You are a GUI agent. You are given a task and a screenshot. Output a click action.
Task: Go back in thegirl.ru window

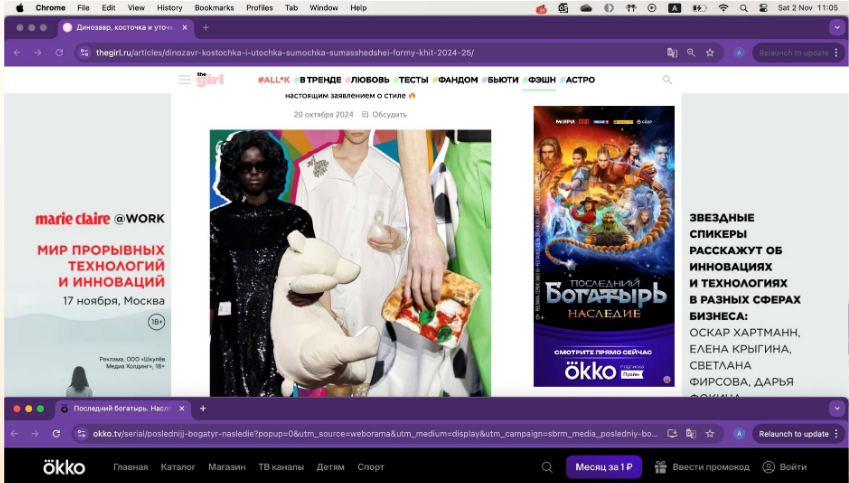pyautogui.click(x=17, y=53)
